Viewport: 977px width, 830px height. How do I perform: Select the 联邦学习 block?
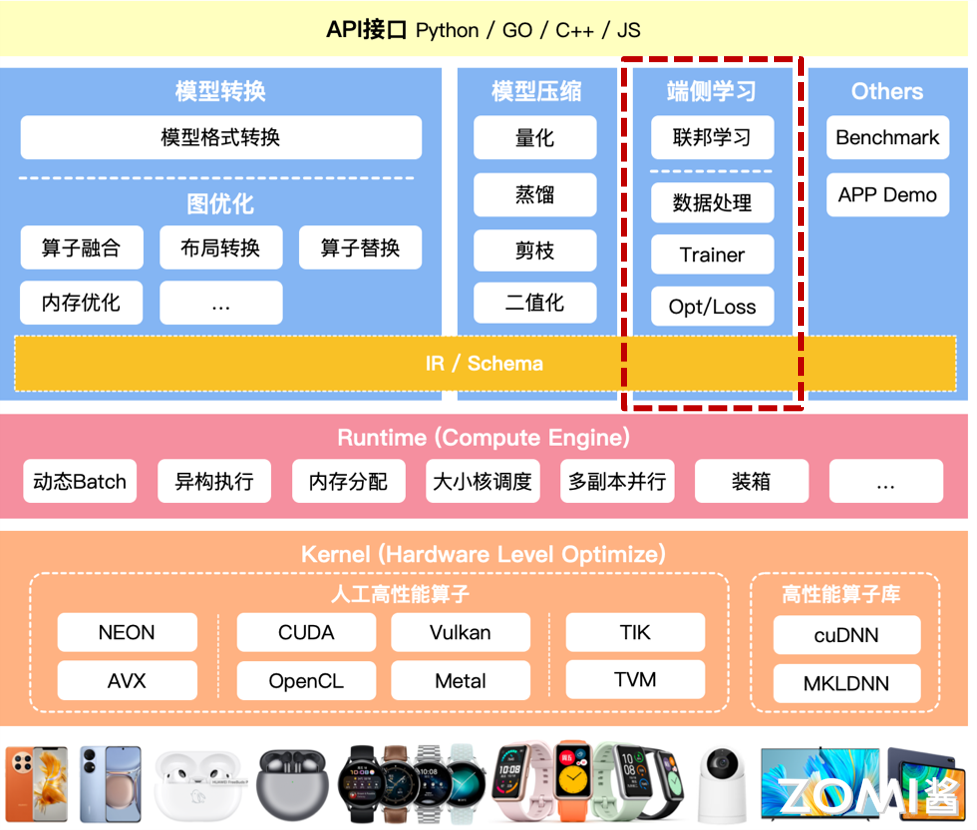click(x=712, y=138)
